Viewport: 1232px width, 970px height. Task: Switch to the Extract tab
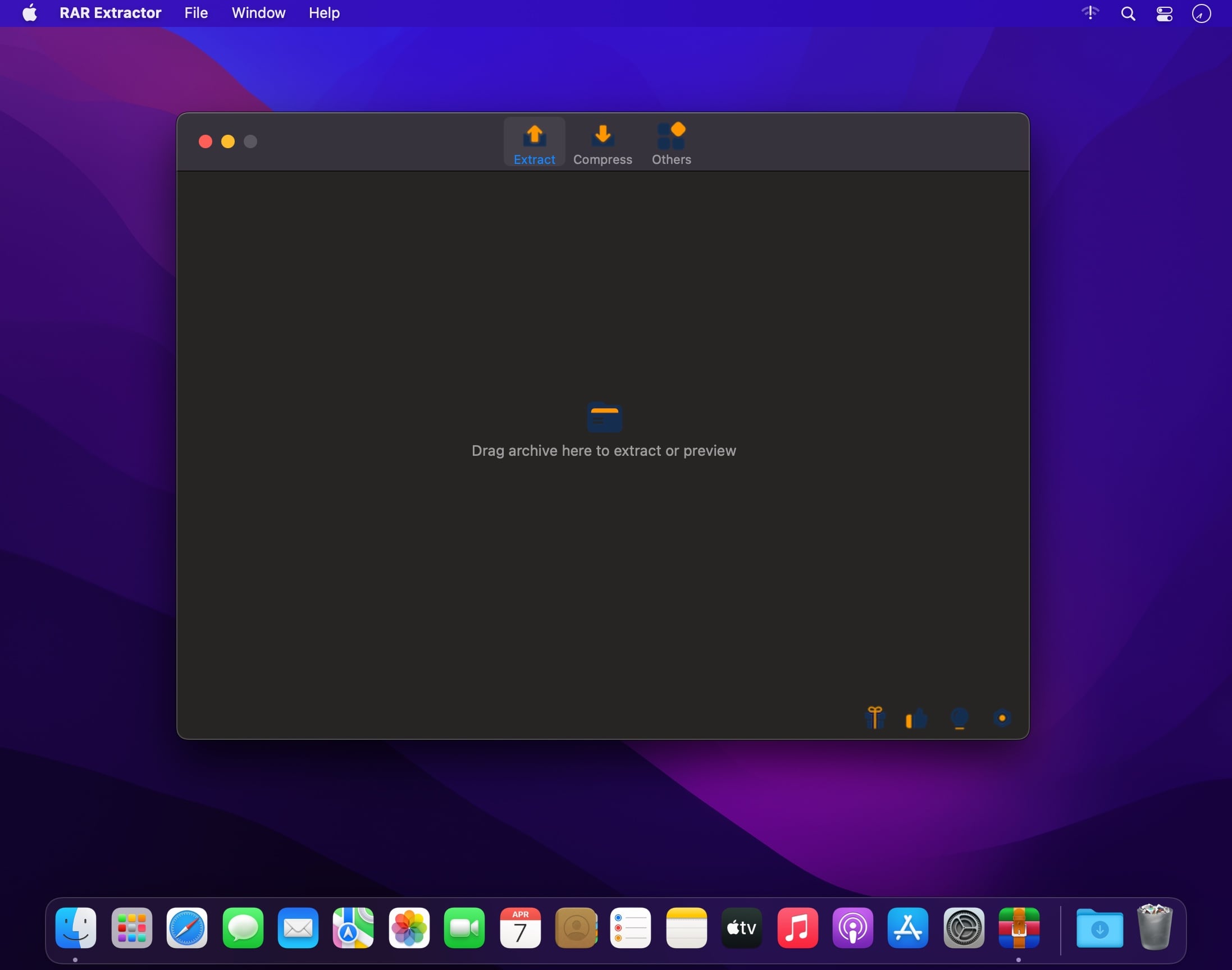(534, 143)
